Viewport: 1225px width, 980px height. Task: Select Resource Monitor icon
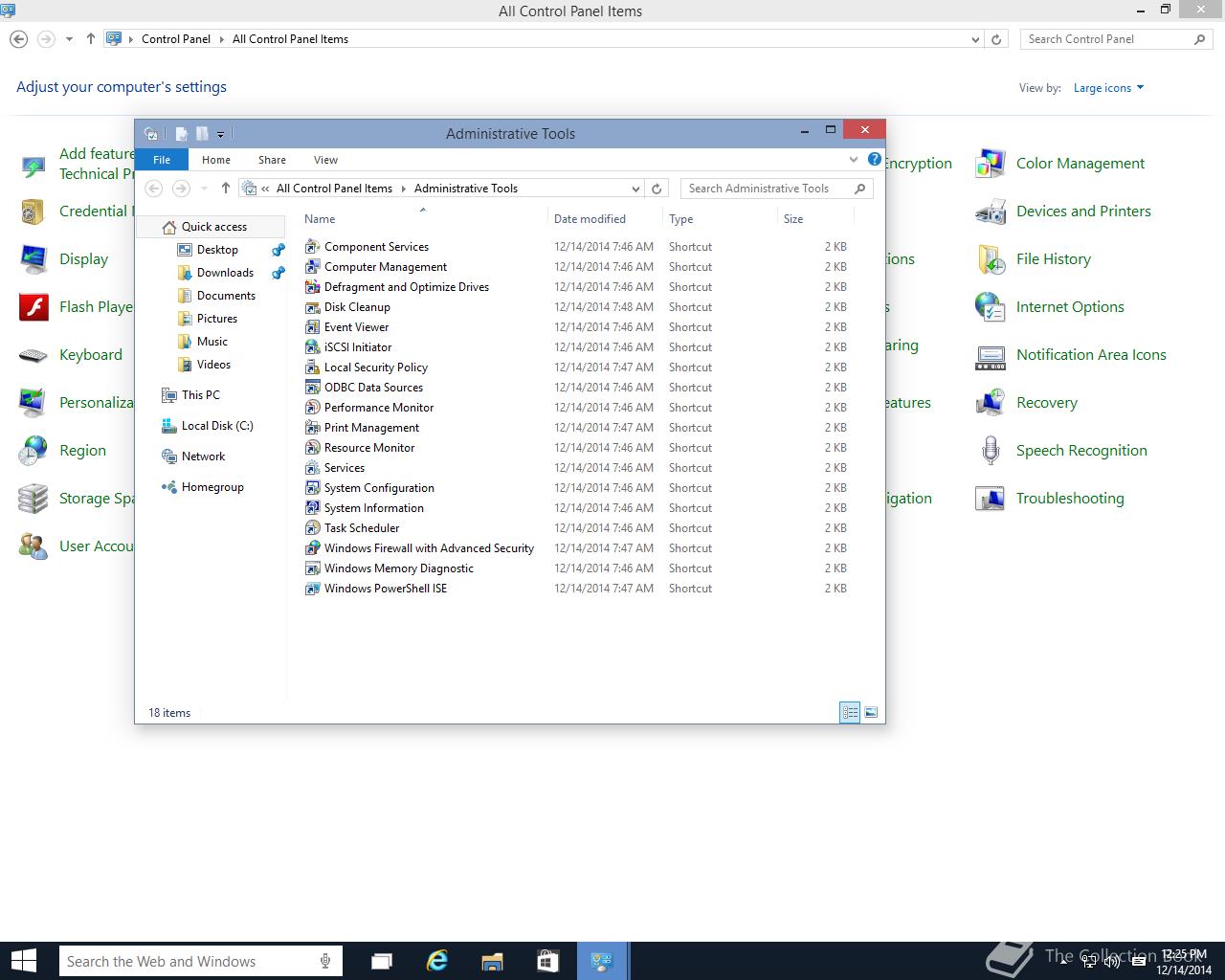click(312, 448)
